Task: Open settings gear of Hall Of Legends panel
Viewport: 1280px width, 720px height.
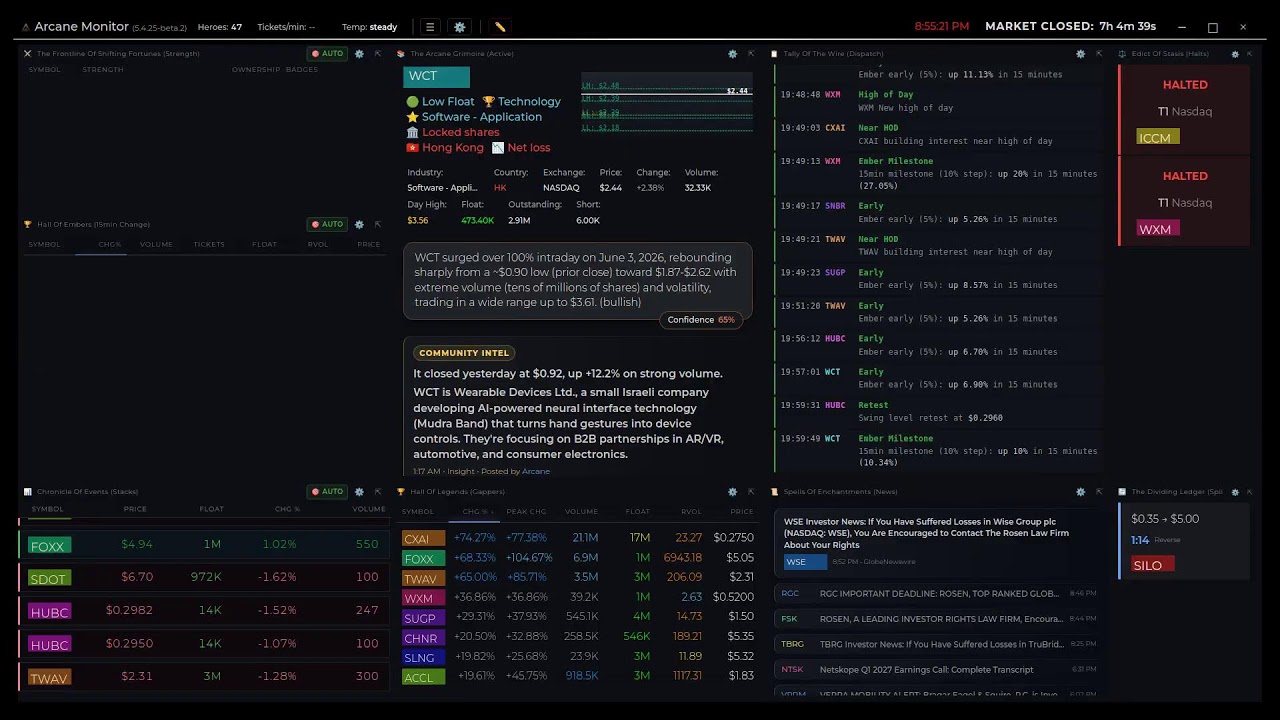Action: point(733,491)
